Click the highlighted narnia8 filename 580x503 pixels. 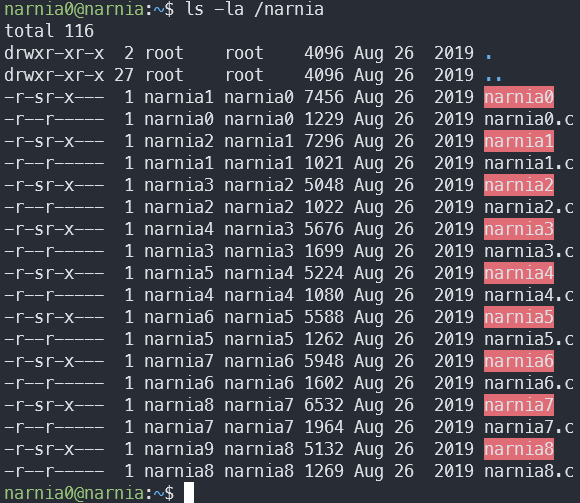coord(519,449)
